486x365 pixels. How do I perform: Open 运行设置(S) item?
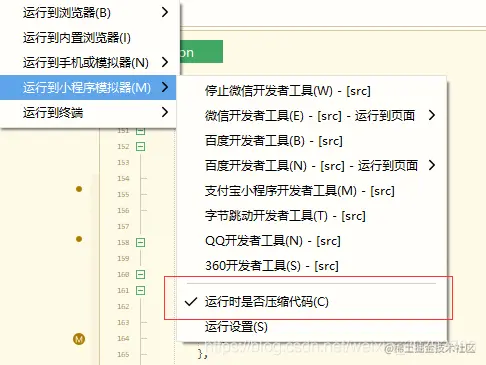click(312, 327)
